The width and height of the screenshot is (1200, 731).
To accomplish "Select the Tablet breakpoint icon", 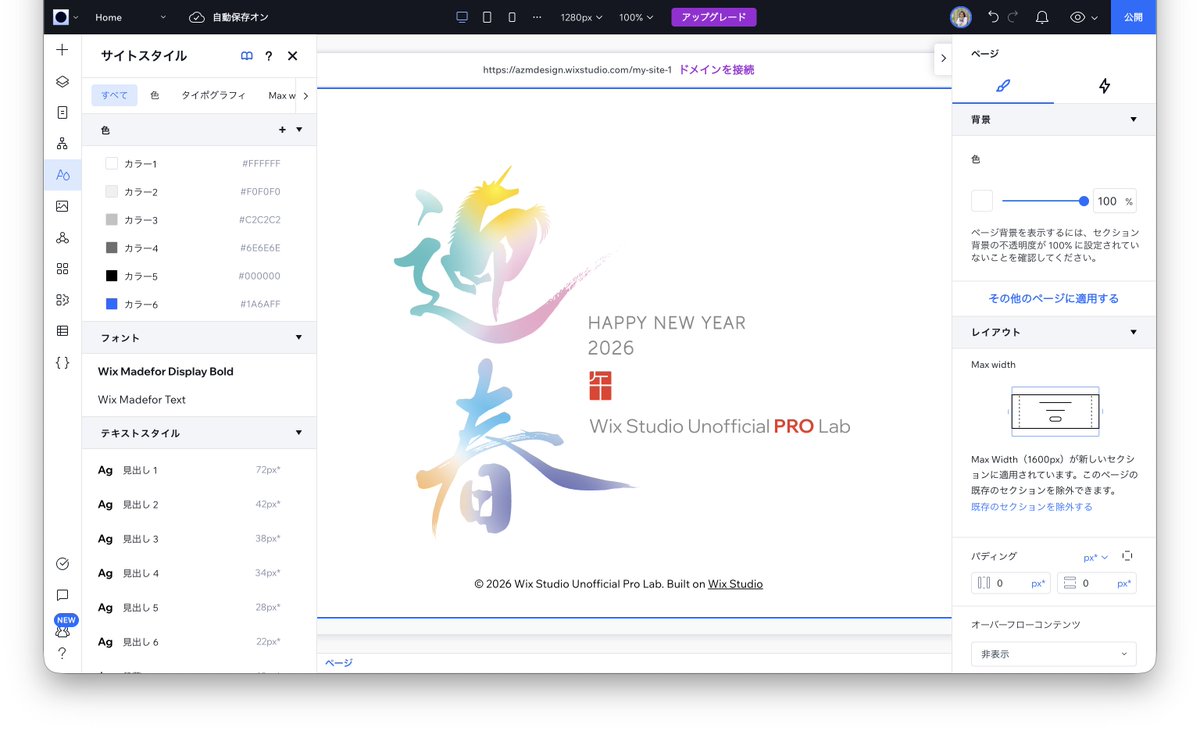I will [x=487, y=17].
